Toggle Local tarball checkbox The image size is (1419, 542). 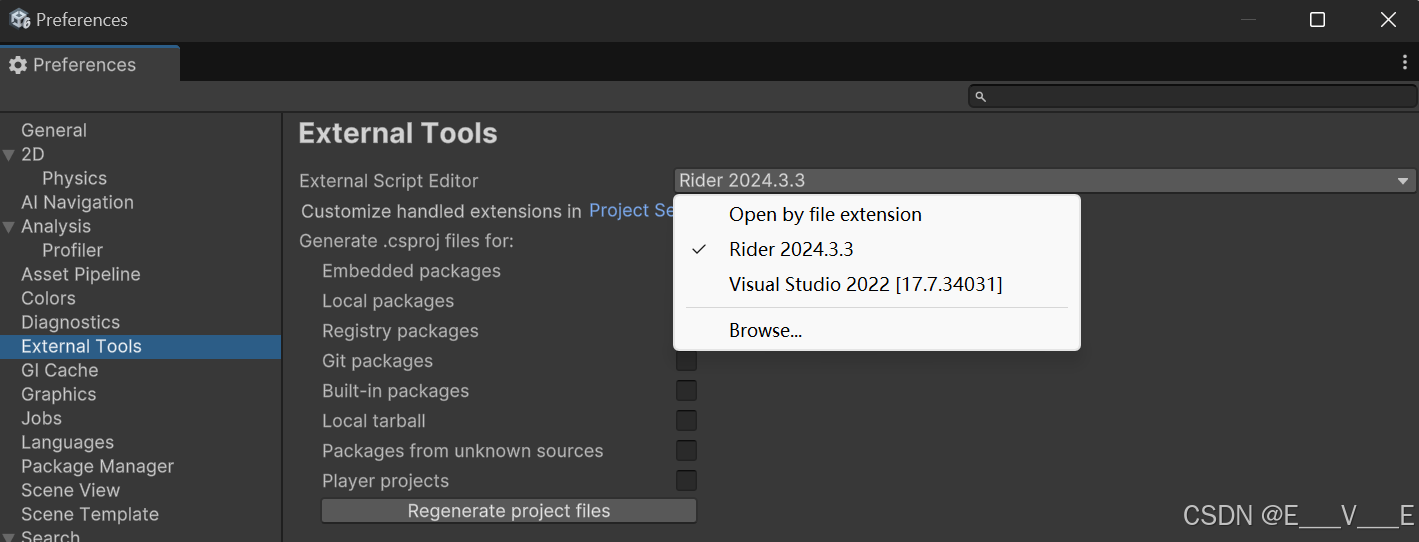point(686,421)
